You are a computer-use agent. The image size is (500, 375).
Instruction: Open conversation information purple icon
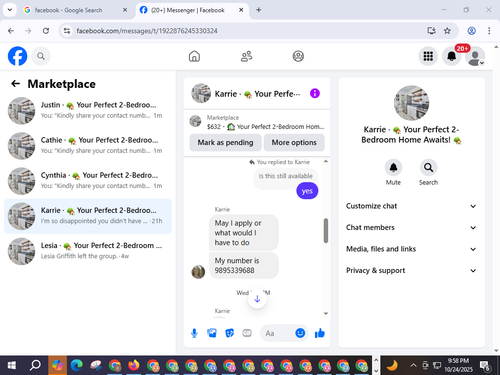(315, 93)
